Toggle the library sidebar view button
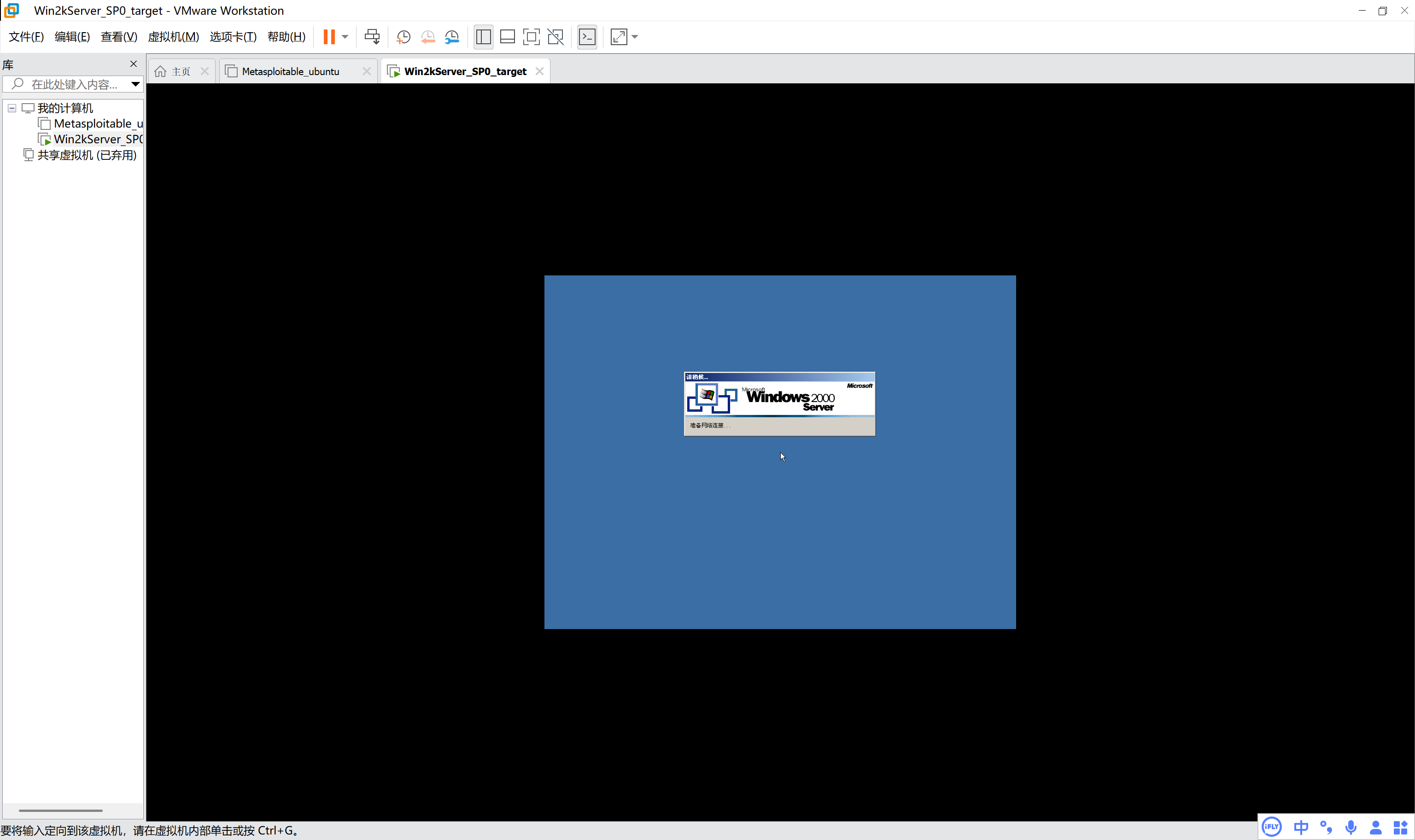Screen dimensions: 1415x840 tap(483, 37)
